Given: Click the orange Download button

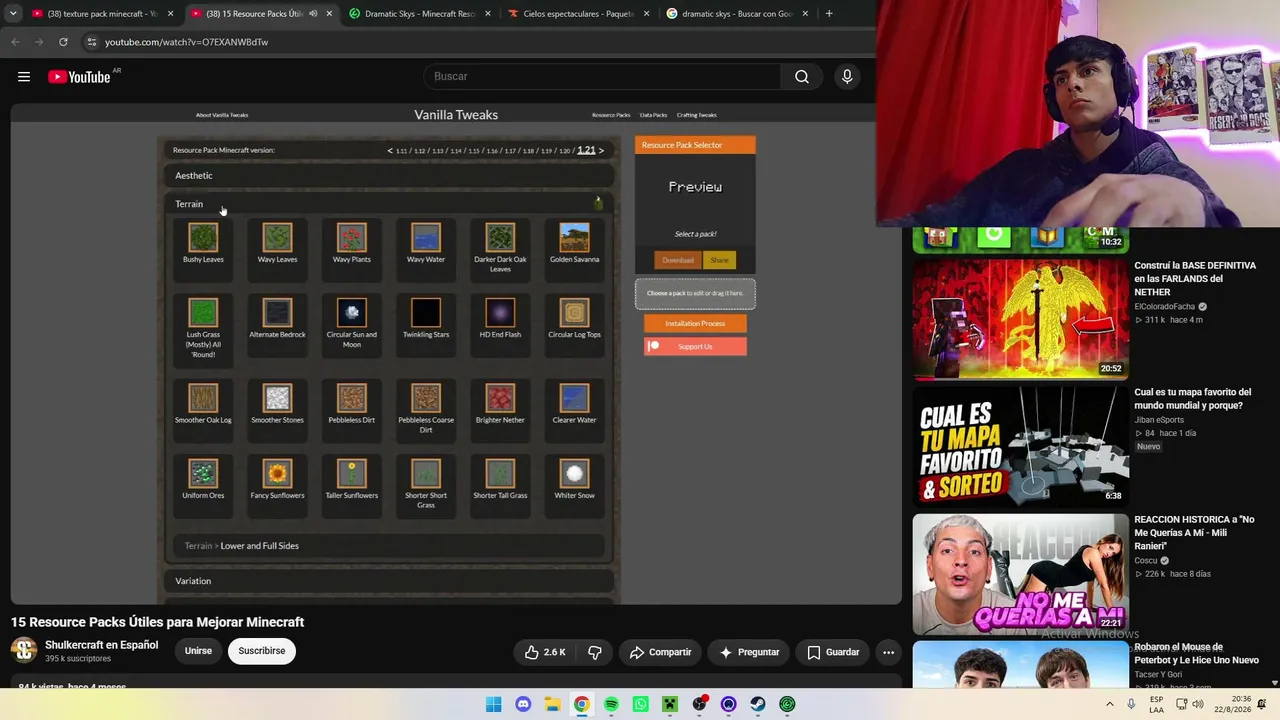Looking at the screenshot, I should 677,260.
